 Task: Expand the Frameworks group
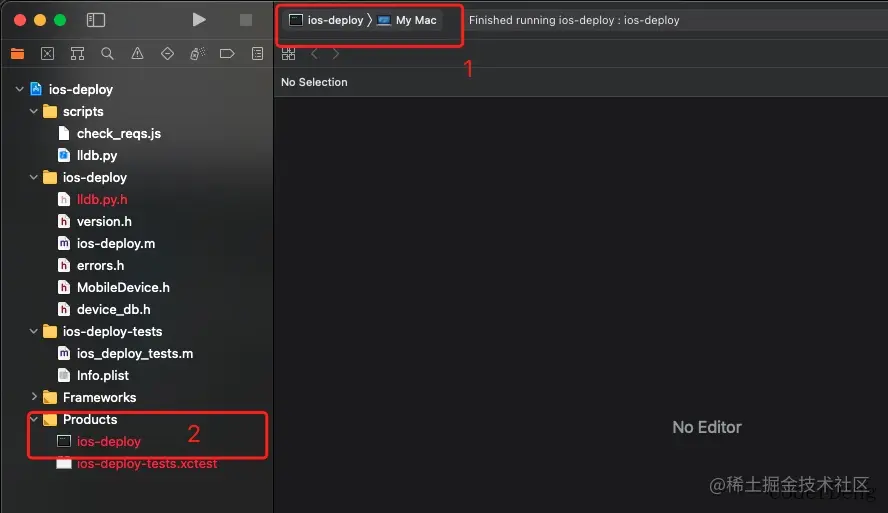point(34,397)
